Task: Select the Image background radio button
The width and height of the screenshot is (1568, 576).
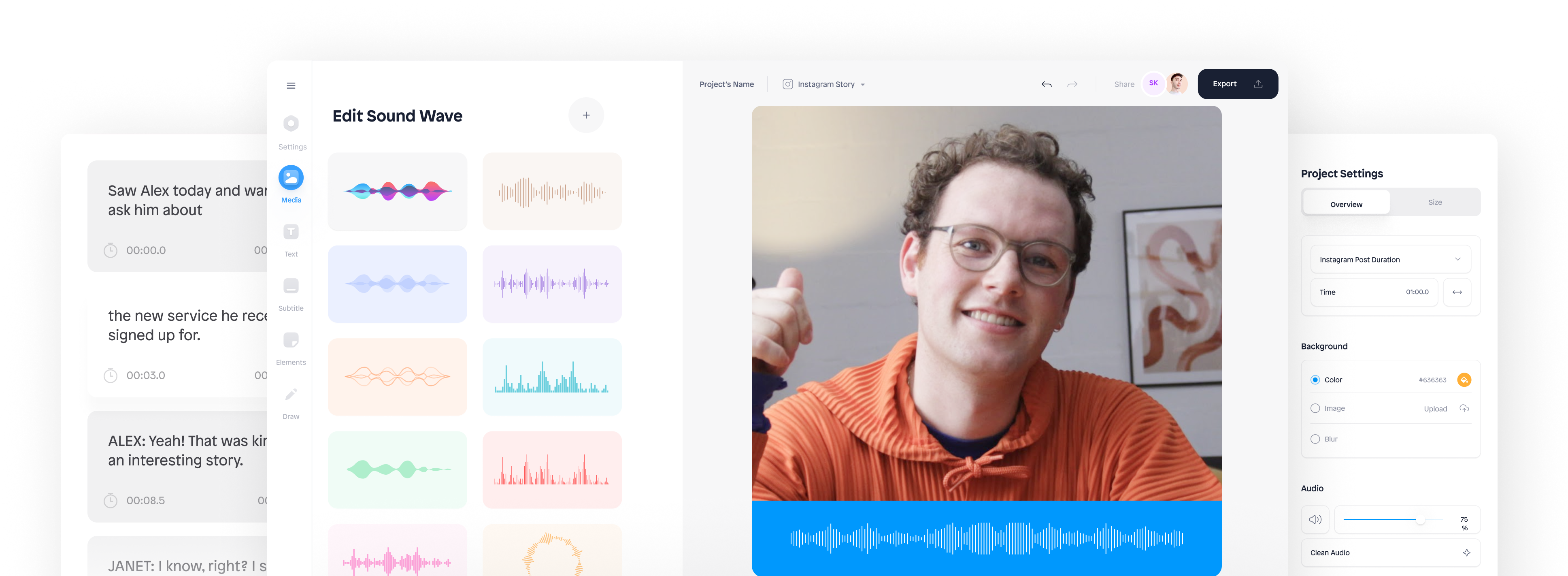Action: click(x=1315, y=409)
